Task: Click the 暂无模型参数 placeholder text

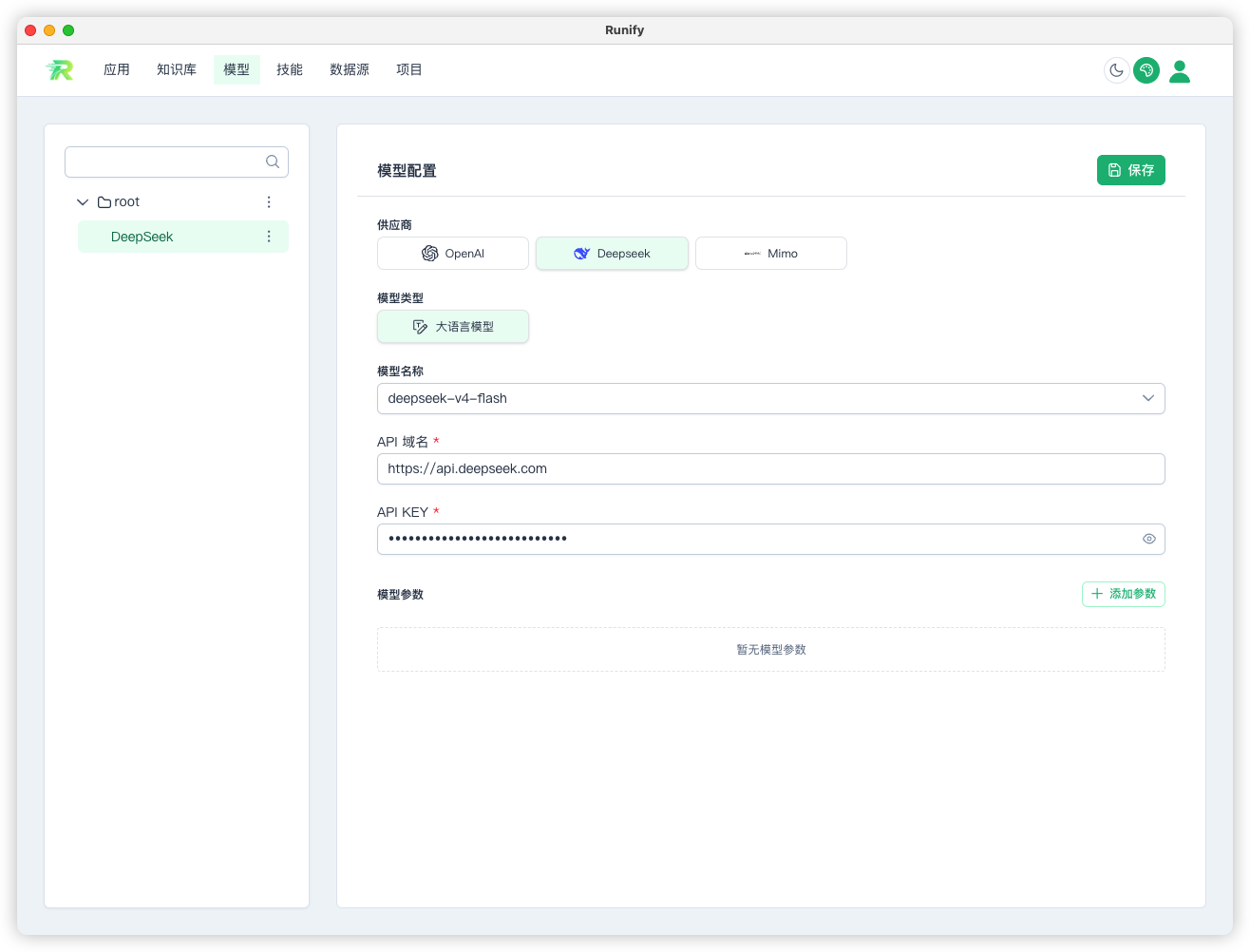Action: click(x=771, y=650)
